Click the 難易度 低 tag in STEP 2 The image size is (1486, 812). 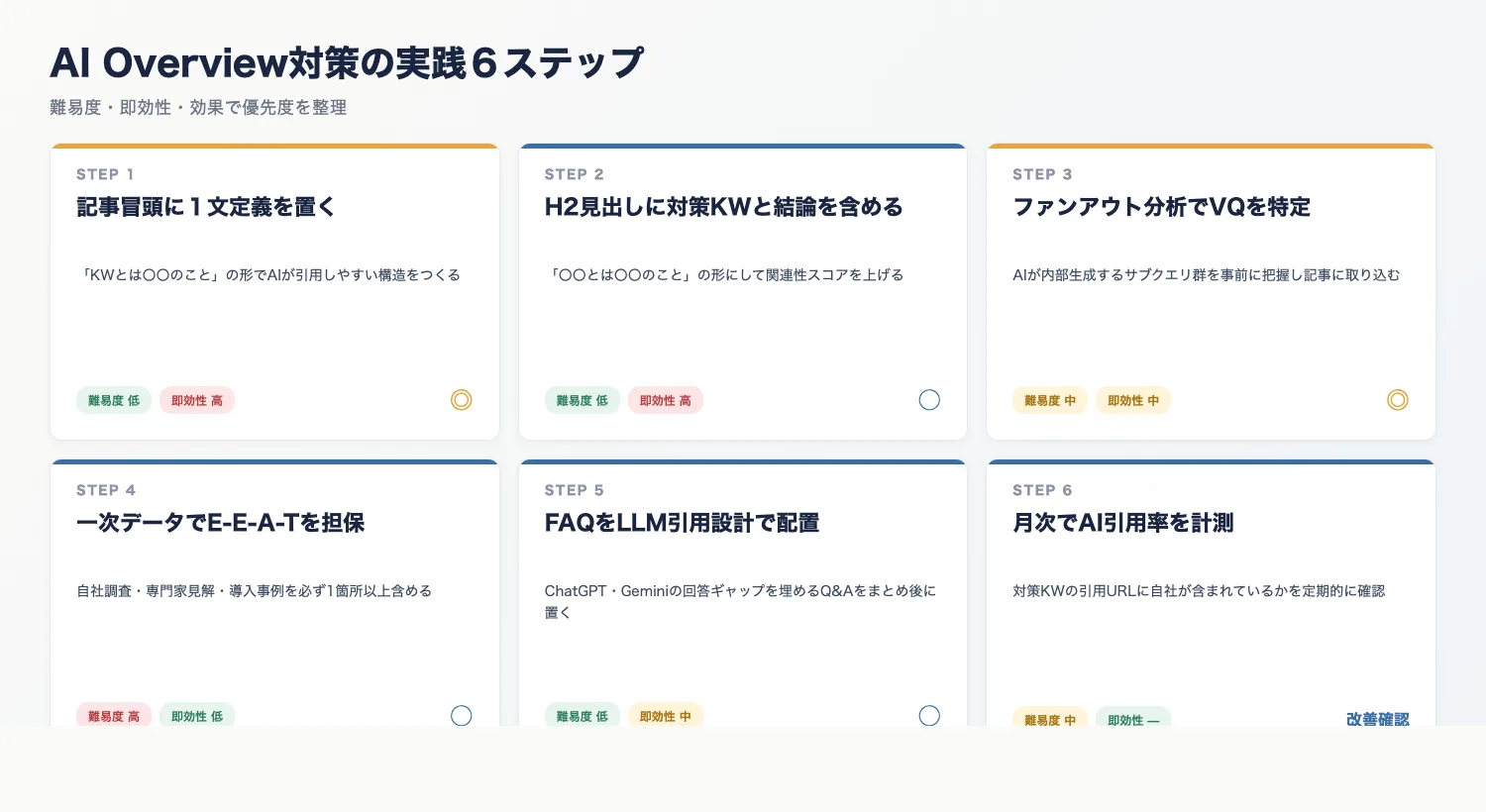pyautogui.click(x=583, y=400)
